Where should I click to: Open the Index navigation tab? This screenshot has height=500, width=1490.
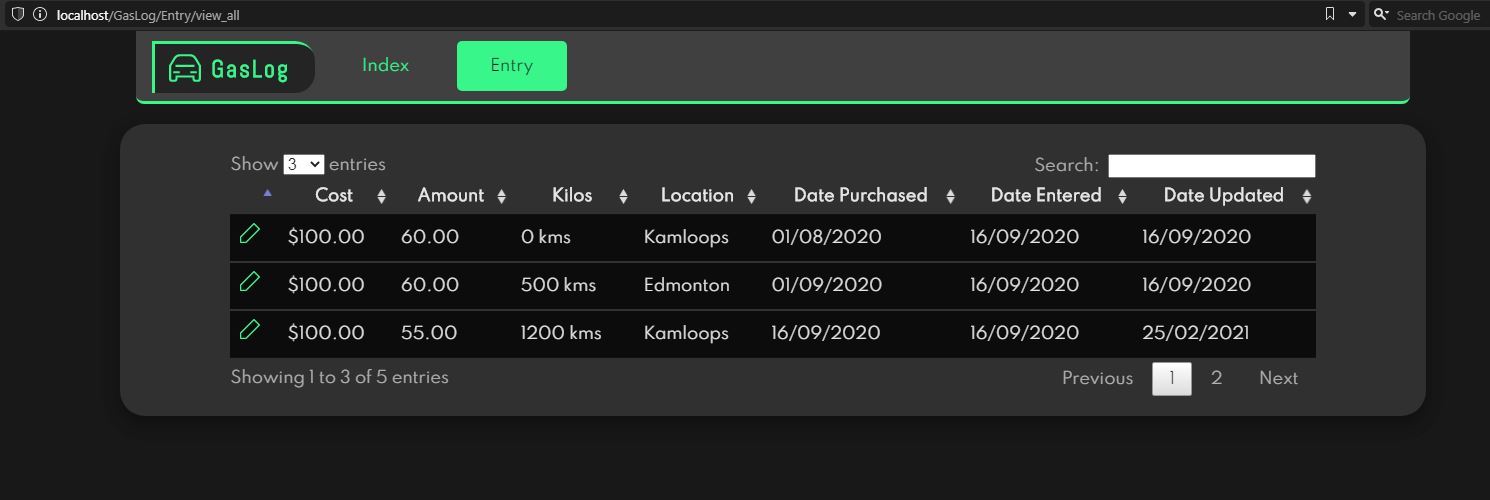386,66
